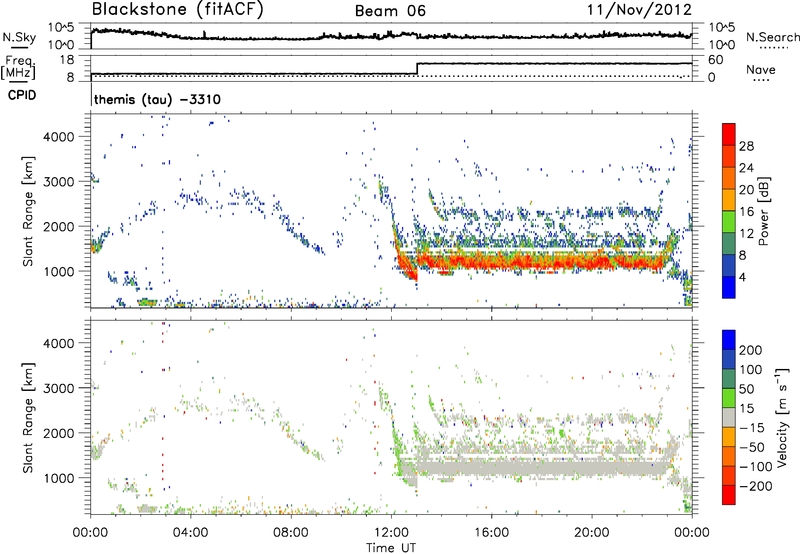Click the 'N.Search' legend label

click(x=773, y=37)
